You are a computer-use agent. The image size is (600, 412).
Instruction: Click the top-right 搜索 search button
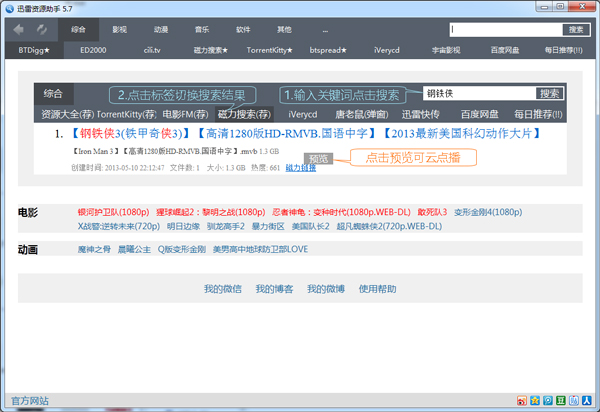click(x=576, y=29)
